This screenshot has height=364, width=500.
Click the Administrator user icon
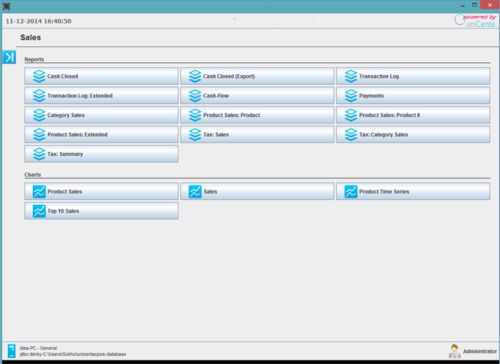pos(454,351)
